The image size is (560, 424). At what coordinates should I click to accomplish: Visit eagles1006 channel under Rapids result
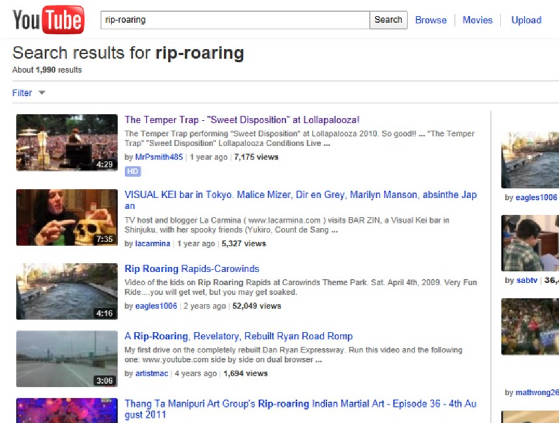pyautogui.click(x=156, y=306)
